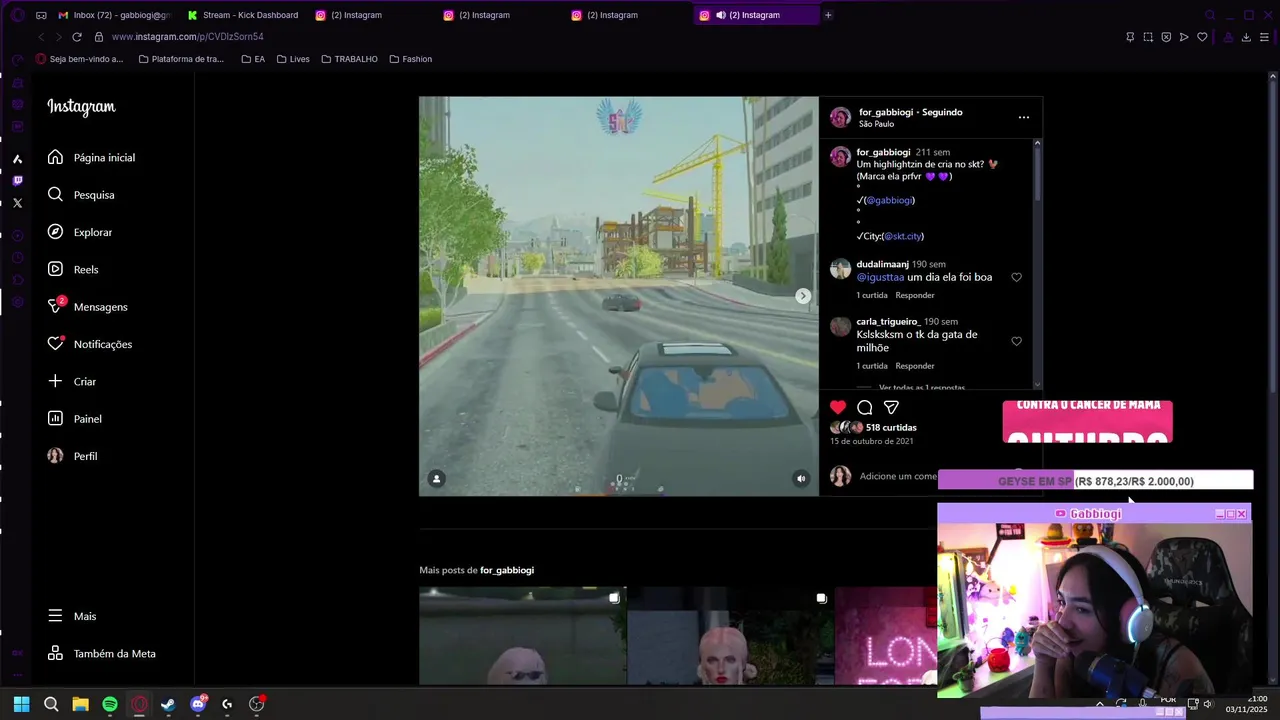Open Steam from the taskbar
Screen dimensions: 1280x720
click(x=168, y=704)
